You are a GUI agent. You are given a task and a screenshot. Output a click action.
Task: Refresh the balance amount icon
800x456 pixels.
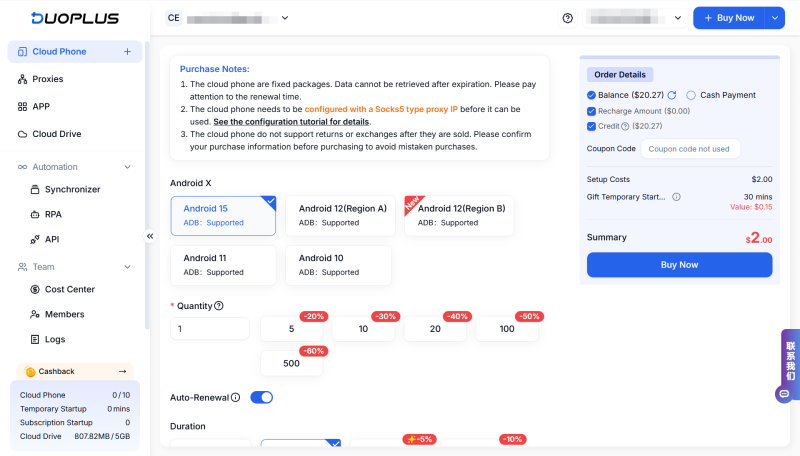click(672, 95)
